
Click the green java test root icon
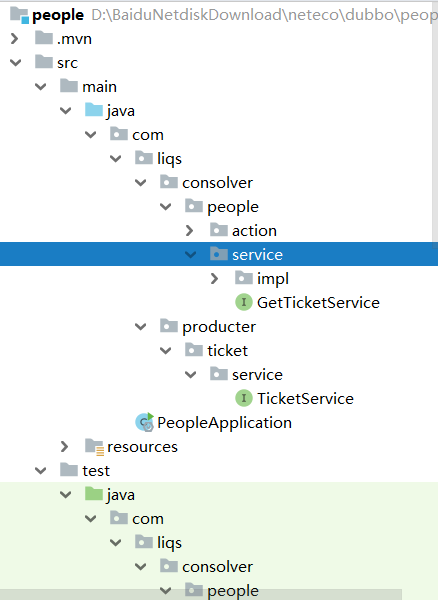tap(94, 494)
